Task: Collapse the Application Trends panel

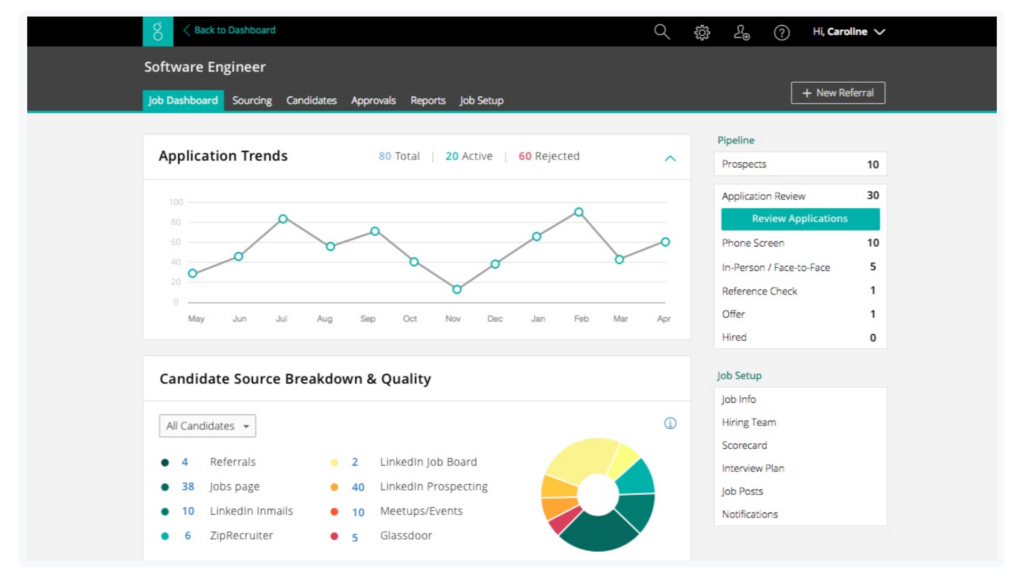Action: pos(670,158)
